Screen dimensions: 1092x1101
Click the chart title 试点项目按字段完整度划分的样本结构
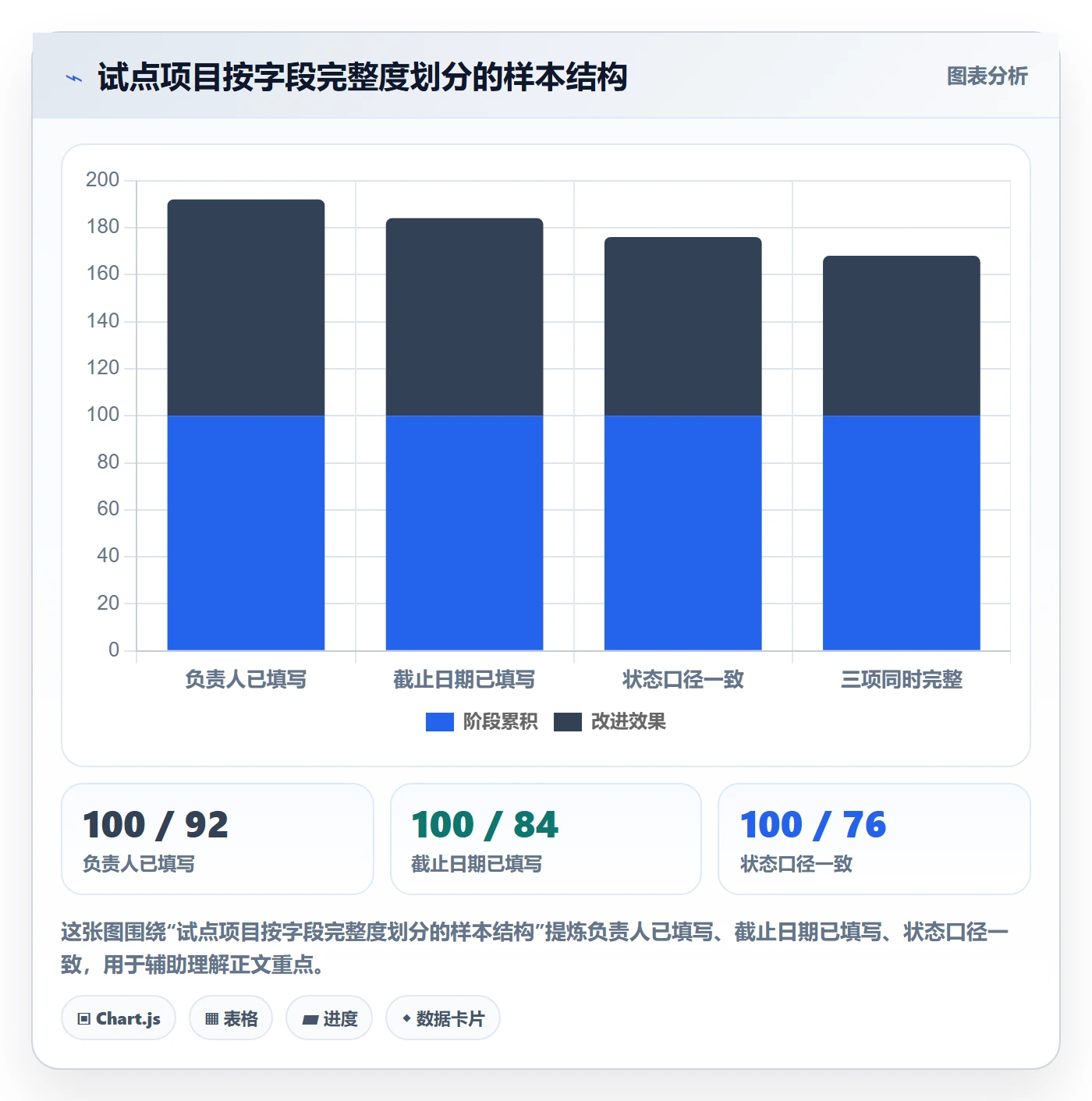tap(363, 77)
